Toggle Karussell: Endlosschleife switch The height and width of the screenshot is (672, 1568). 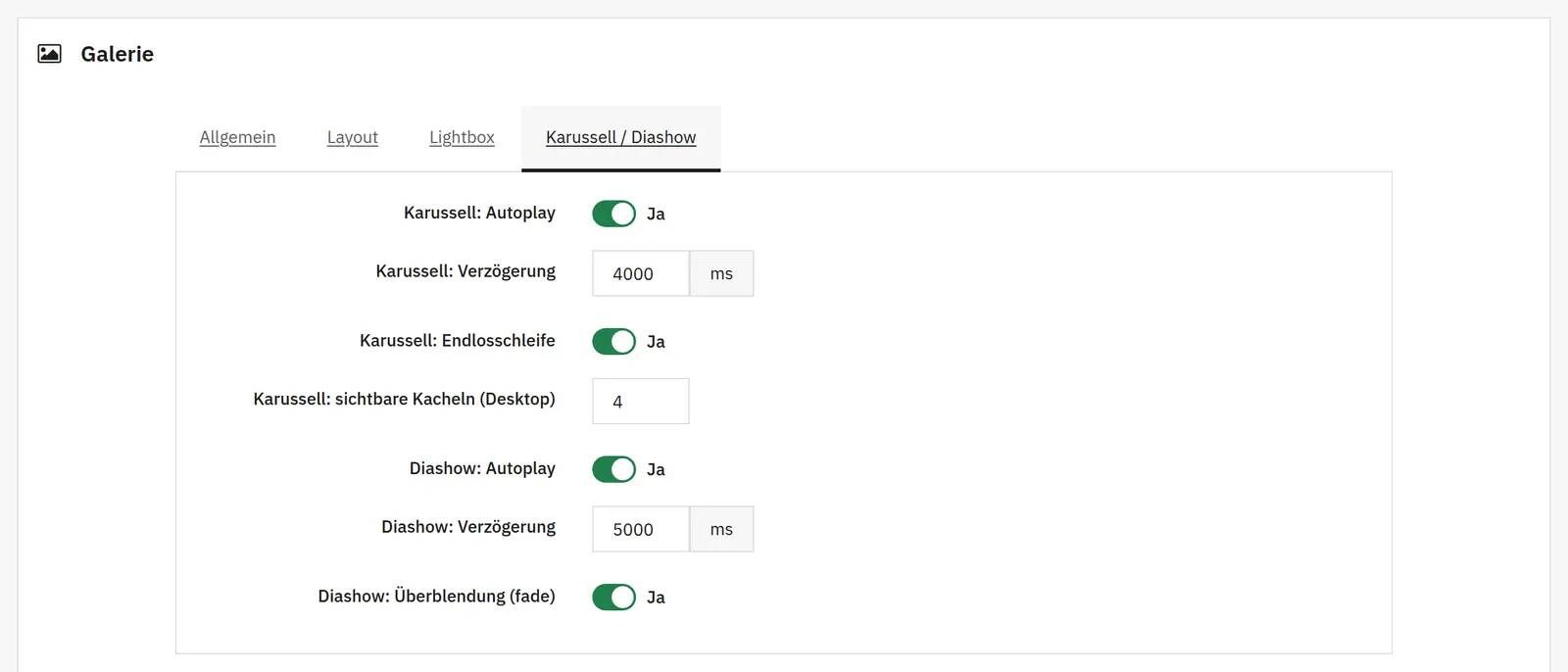click(x=614, y=341)
